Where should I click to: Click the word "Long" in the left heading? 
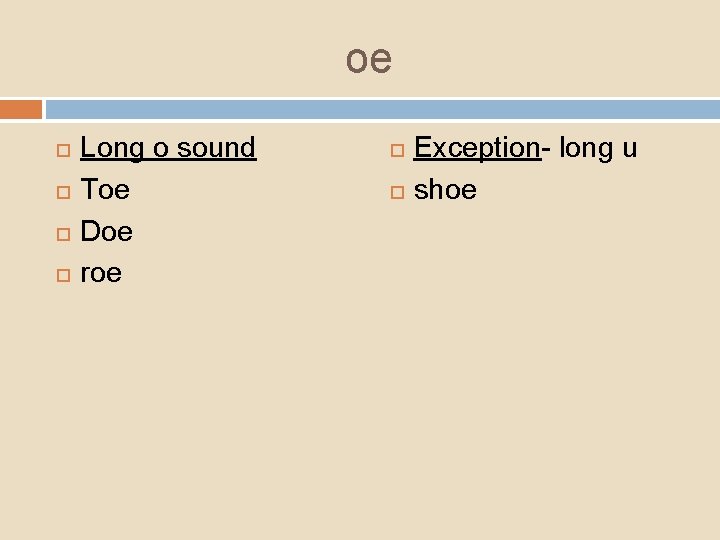point(109,148)
